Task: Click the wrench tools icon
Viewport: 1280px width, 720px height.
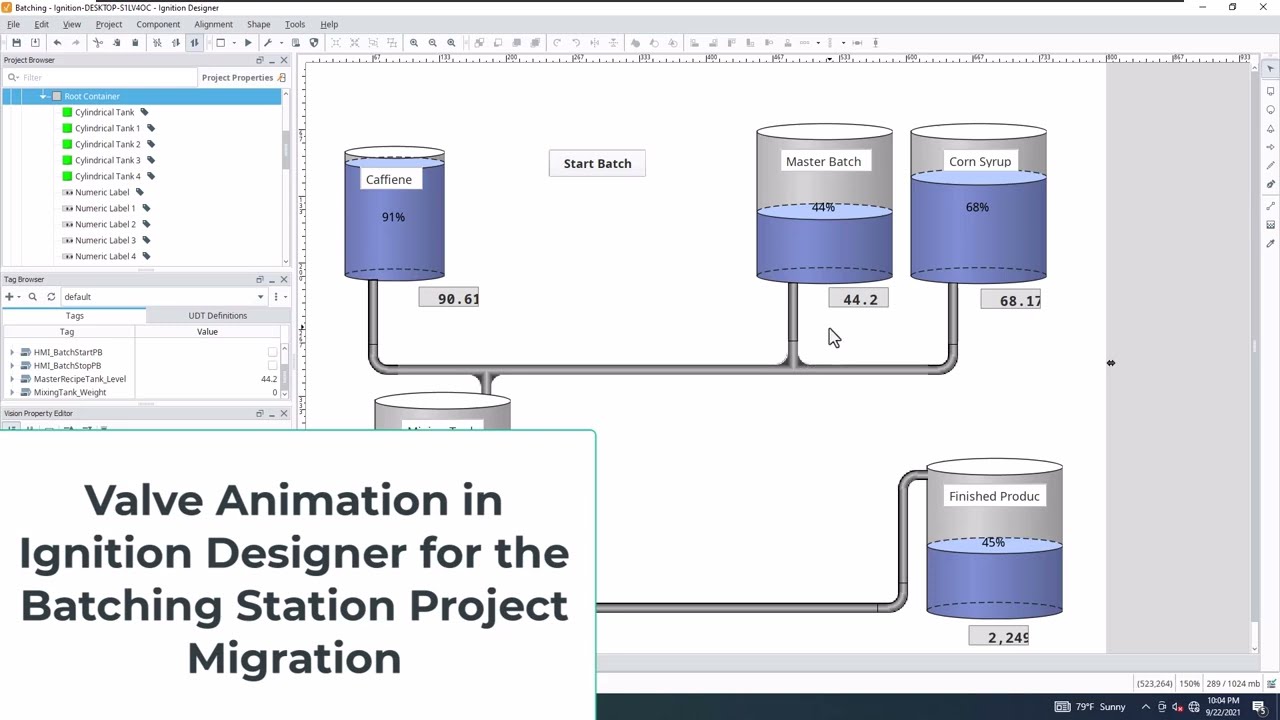Action: (267, 43)
